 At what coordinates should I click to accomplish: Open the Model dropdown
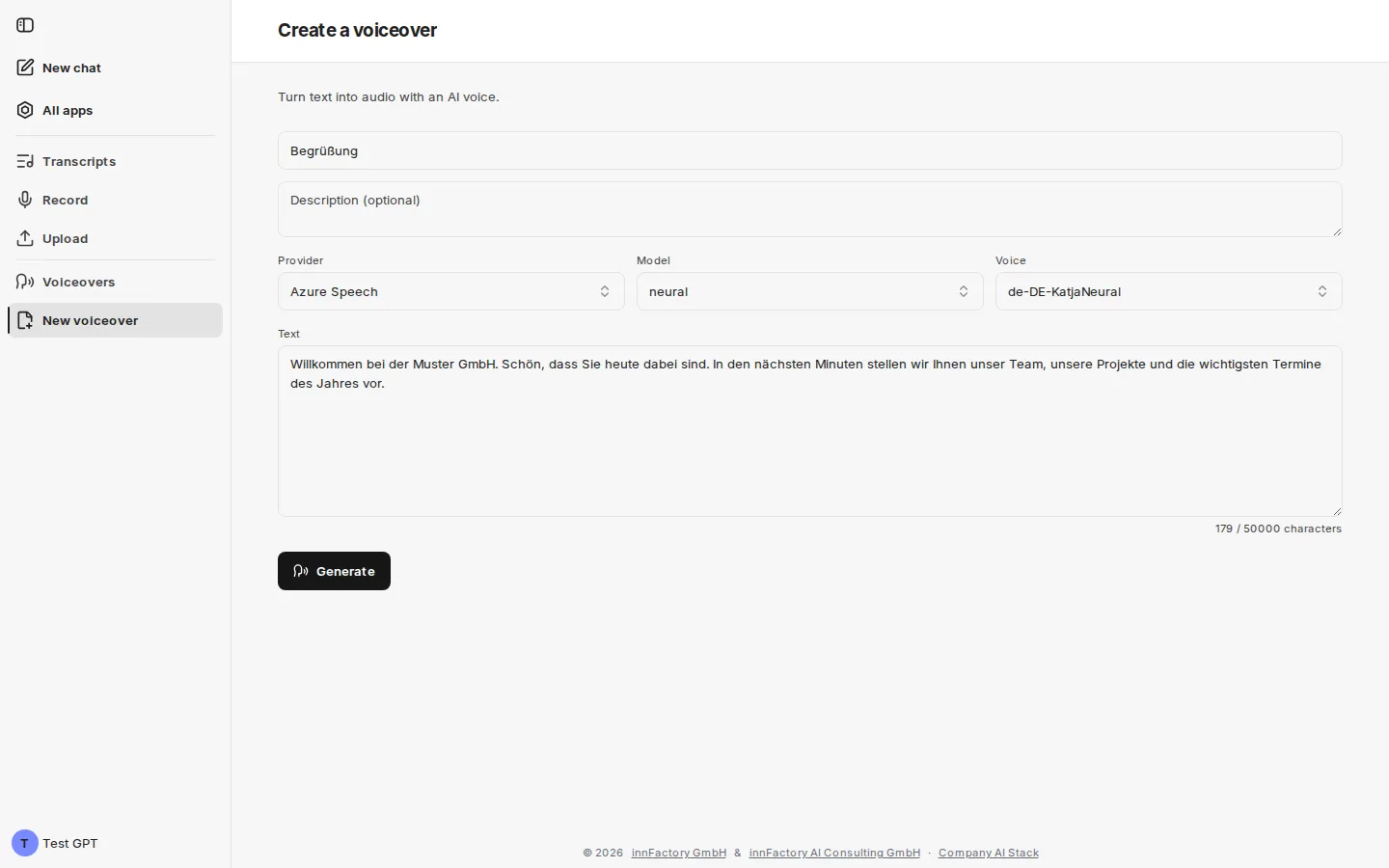(810, 291)
